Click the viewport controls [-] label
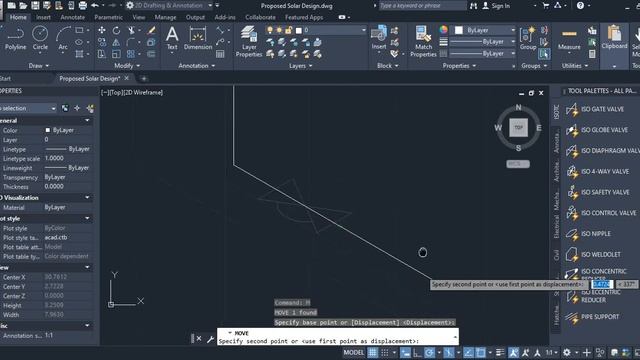 (105, 93)
